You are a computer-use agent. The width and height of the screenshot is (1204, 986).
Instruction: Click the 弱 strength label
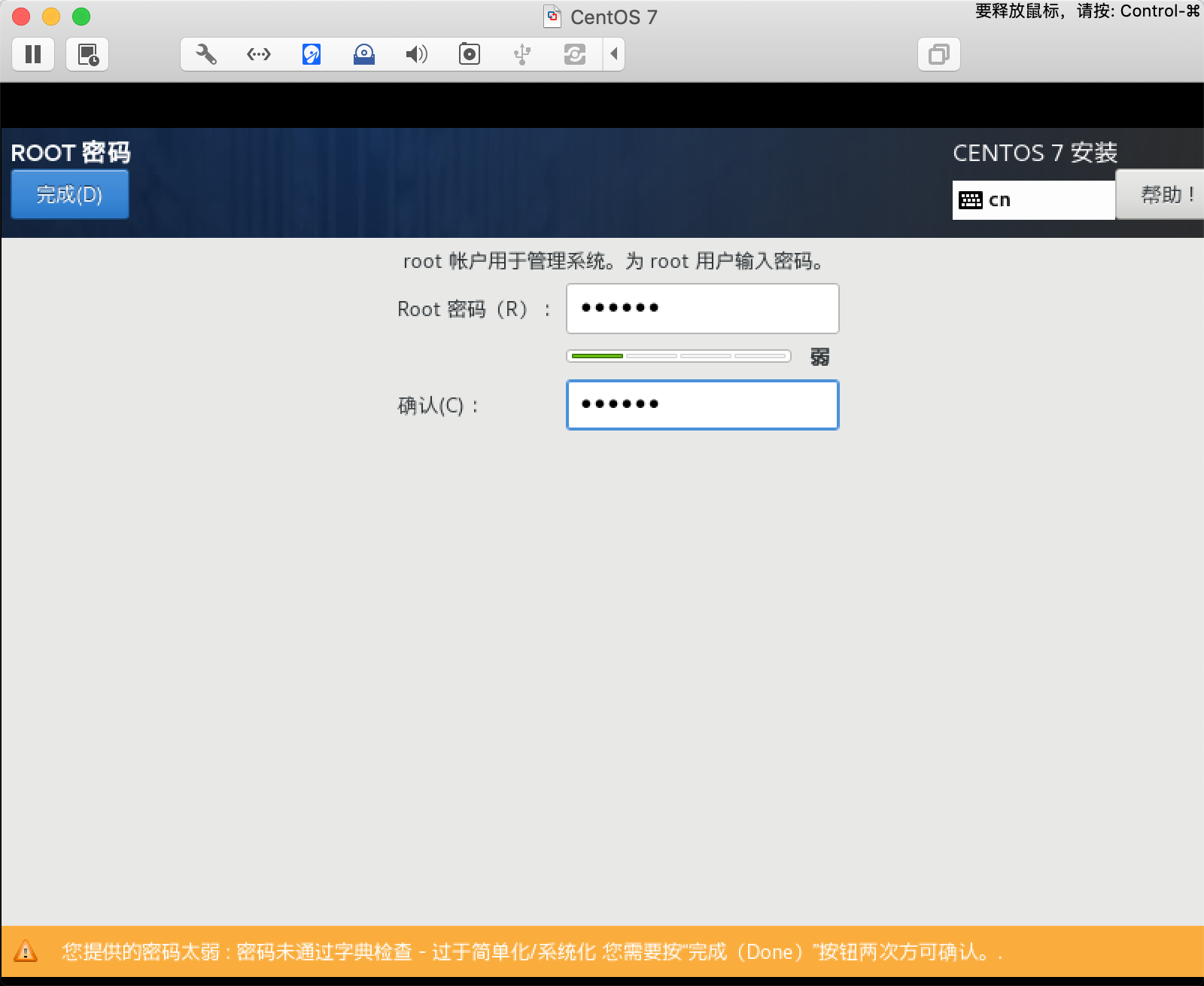(820, 357)
